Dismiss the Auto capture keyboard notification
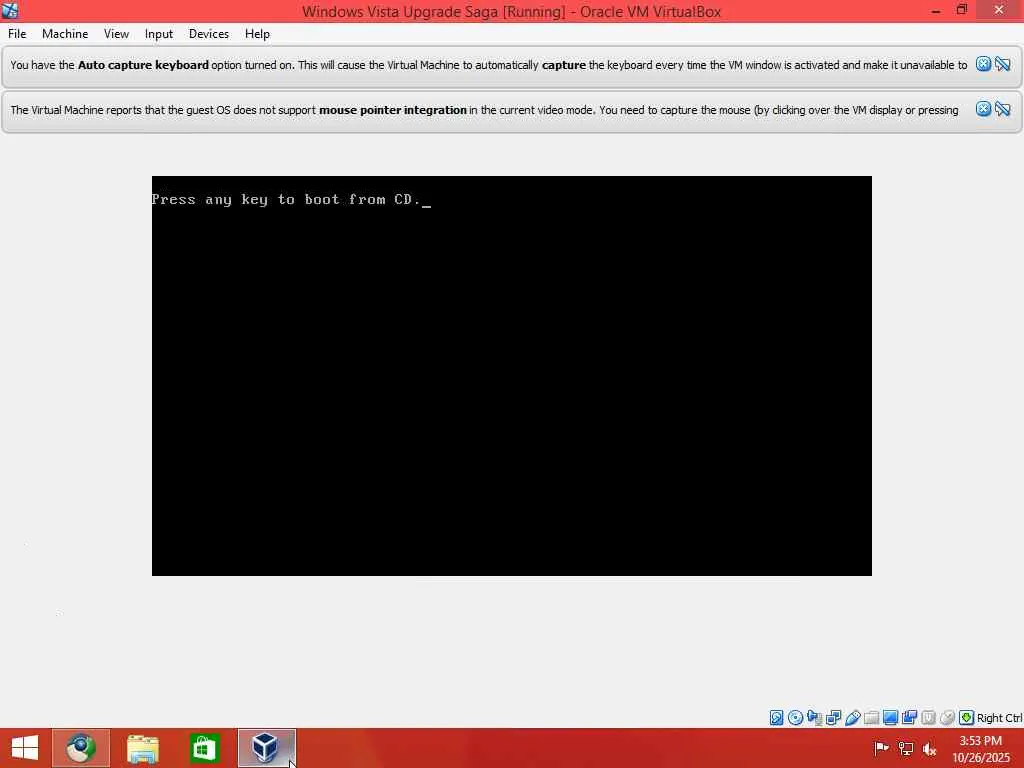The width and height of the screenshot is (1024, 768). pyautogui.click(x=984, y=64)
